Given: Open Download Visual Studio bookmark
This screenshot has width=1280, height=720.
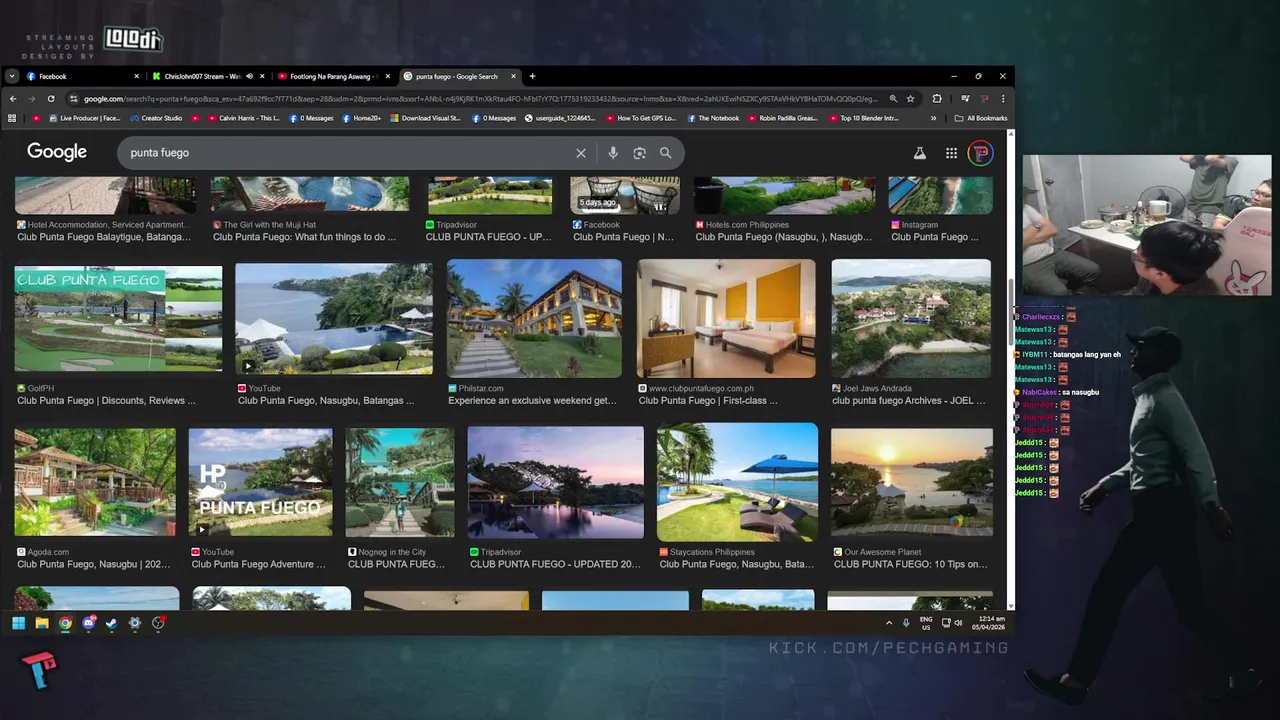Looking at the screenshot, I should coord(425,118).
